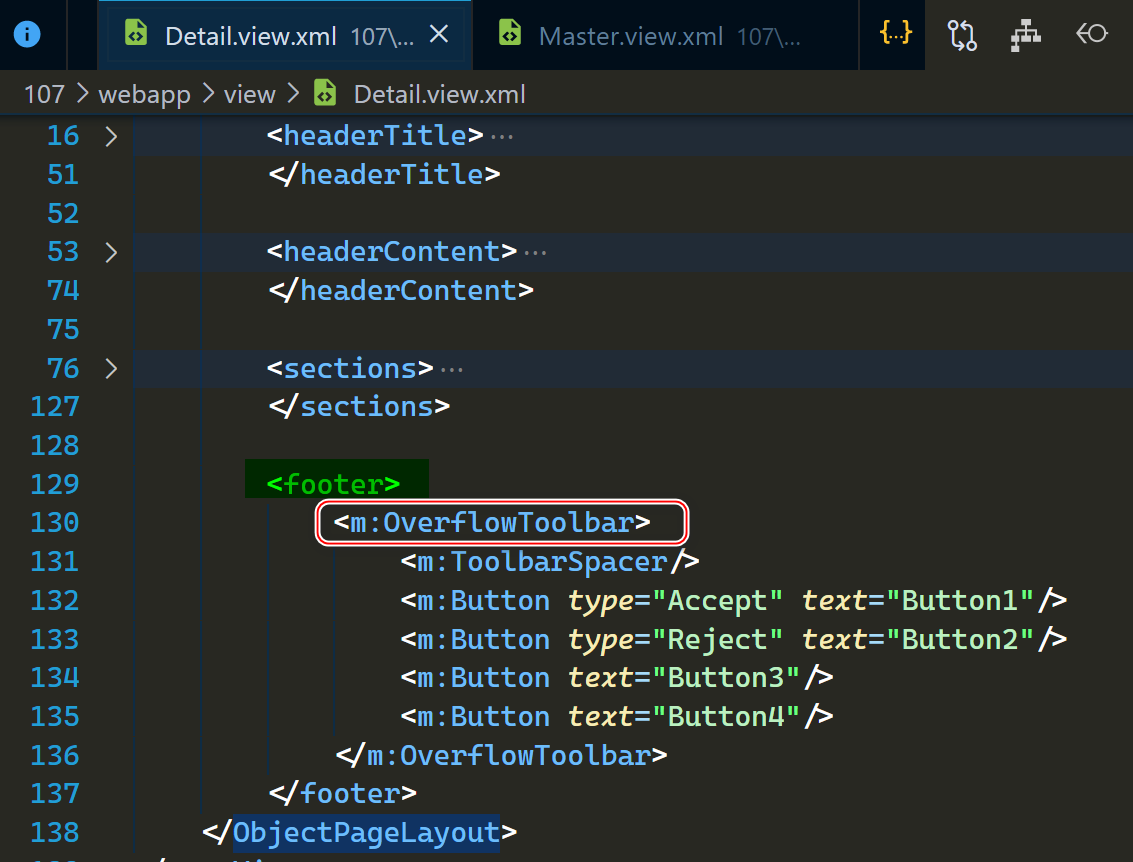Screen dimensions: 1133x862
Task: Expand the folded headerTitle block
Action: pos(111,136)
